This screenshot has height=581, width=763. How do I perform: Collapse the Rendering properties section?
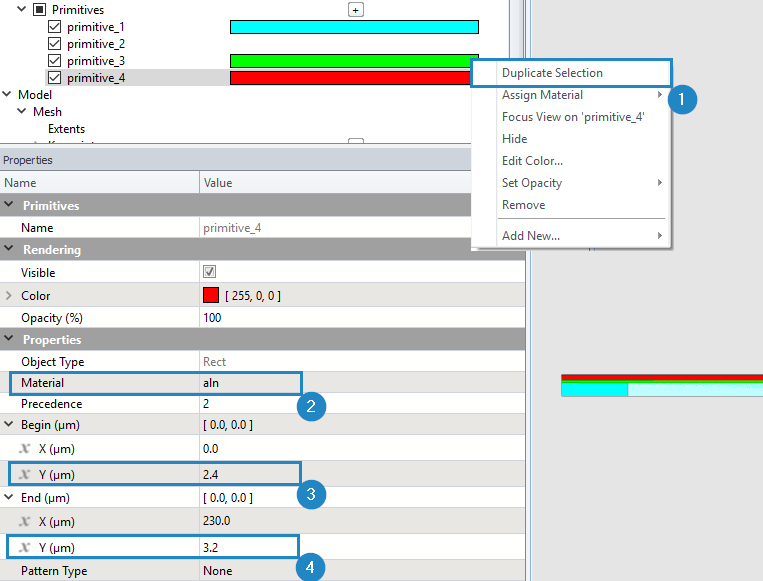pos(9,249)
